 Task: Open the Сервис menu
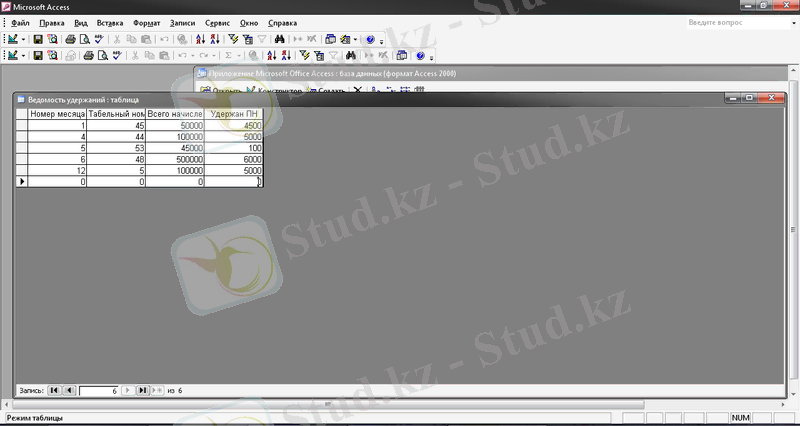217,23
